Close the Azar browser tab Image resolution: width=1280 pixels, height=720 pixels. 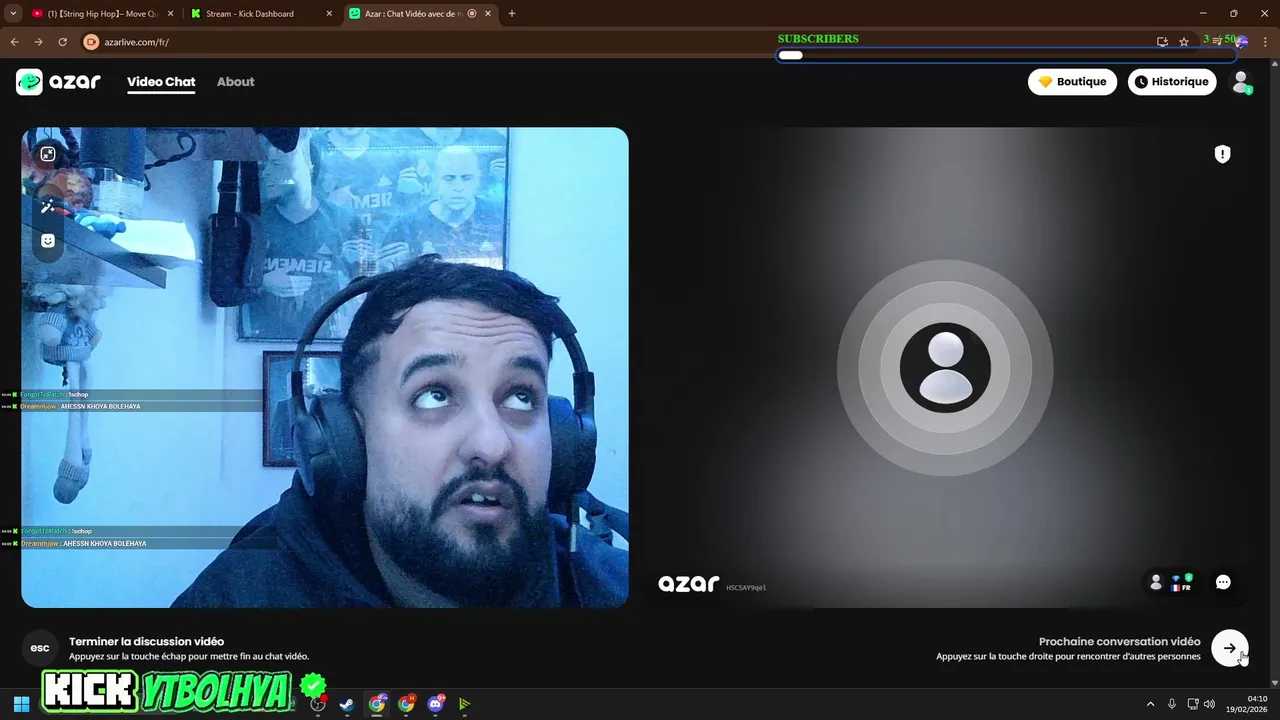coord(488,14)
